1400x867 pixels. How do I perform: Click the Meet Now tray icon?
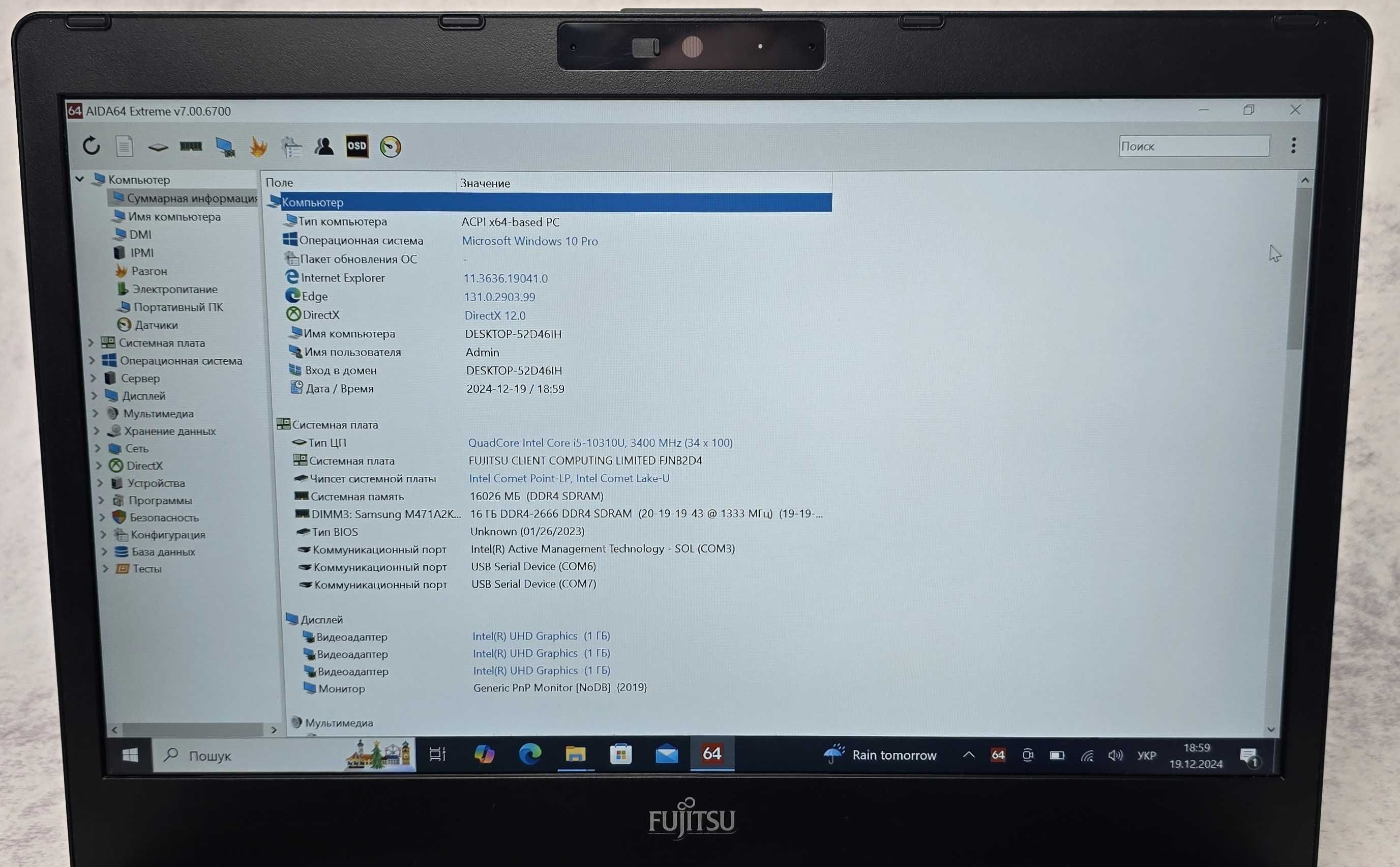coord(1028,755)
